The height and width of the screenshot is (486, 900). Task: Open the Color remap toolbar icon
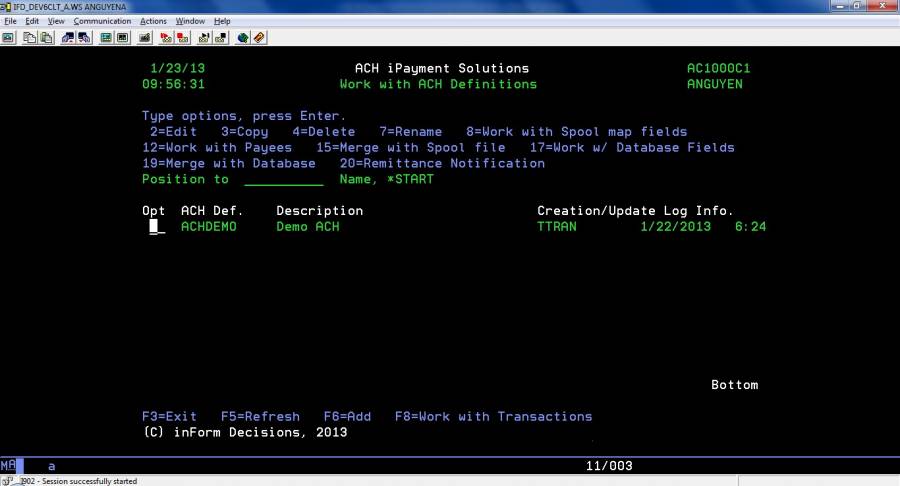(122, 38)
